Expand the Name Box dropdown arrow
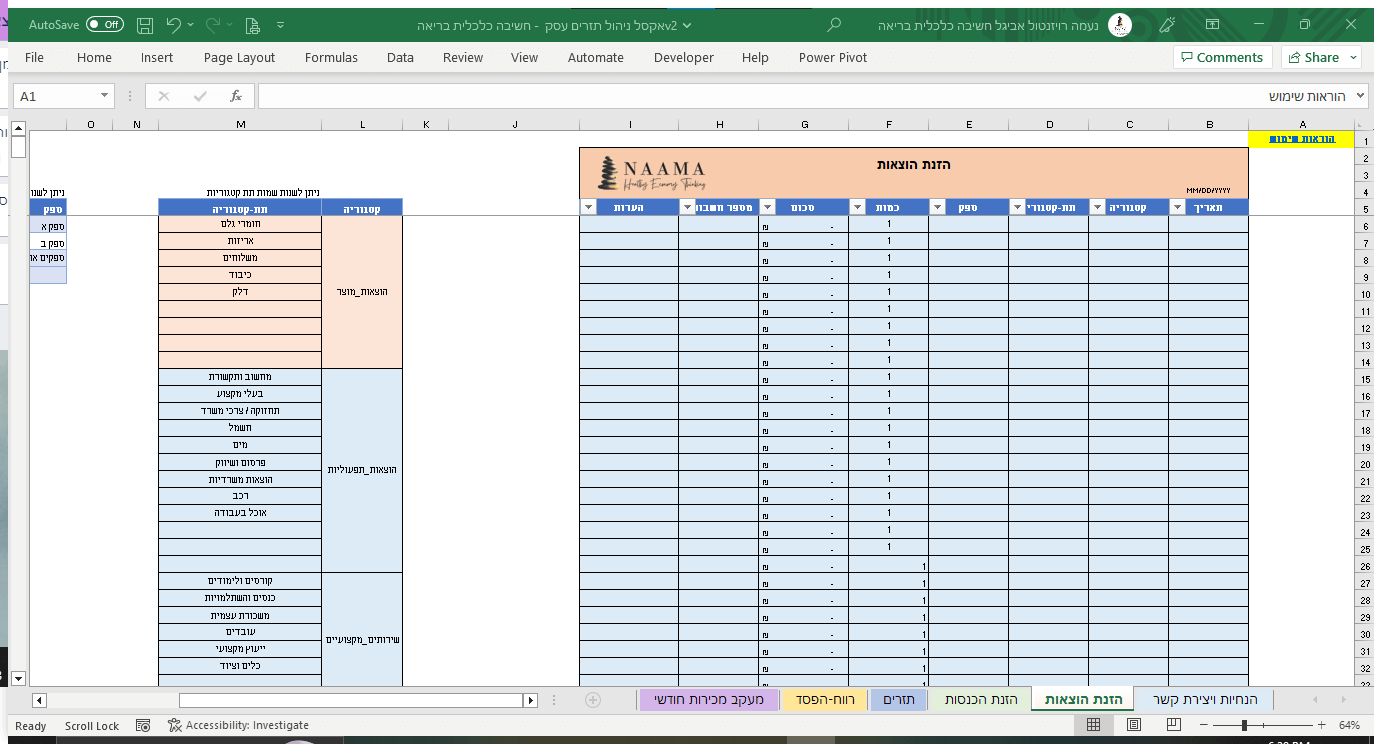The height and width of the screenshot is (744, 1374). [x=105, y=96]
